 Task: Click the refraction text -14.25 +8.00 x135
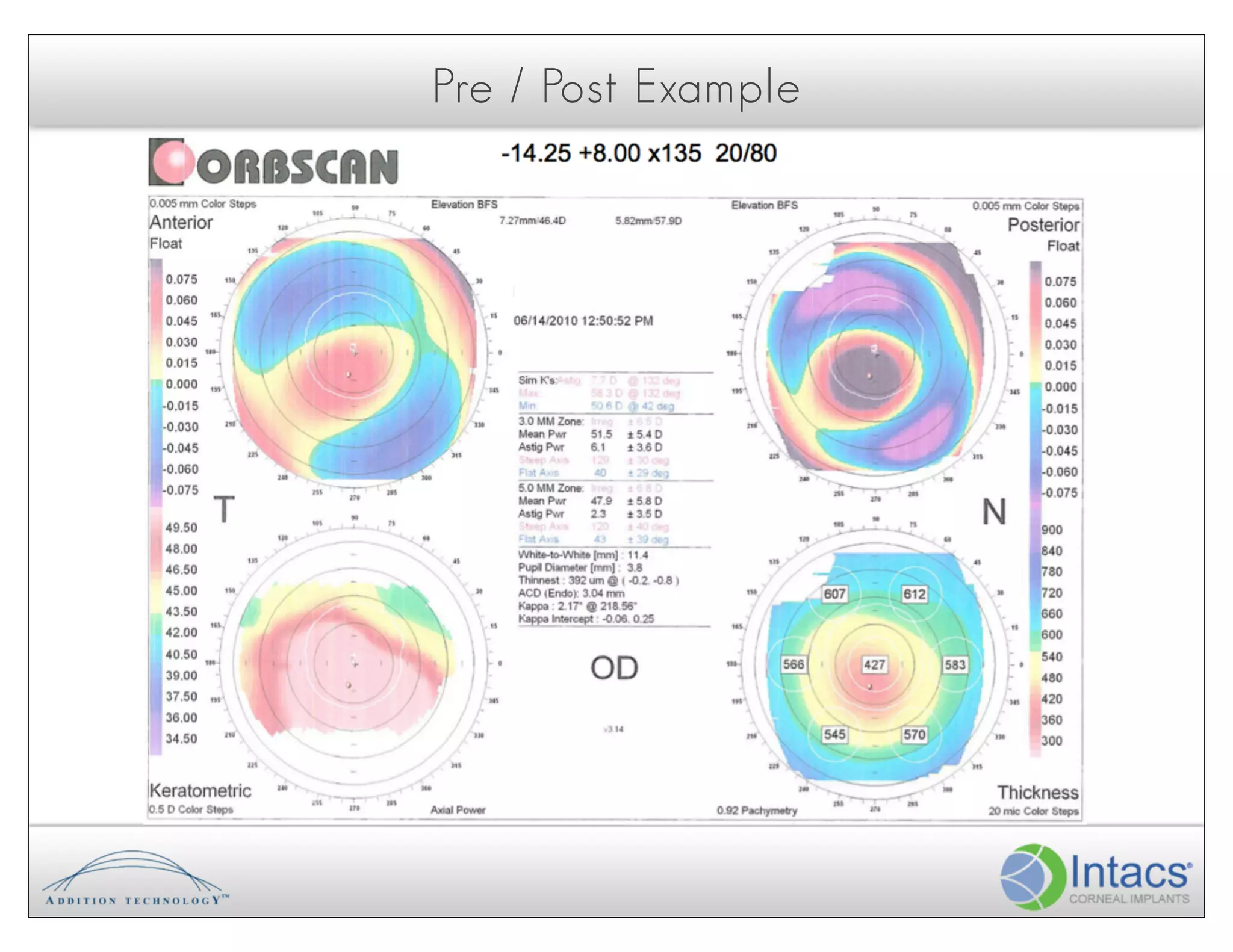pos(601,153)
